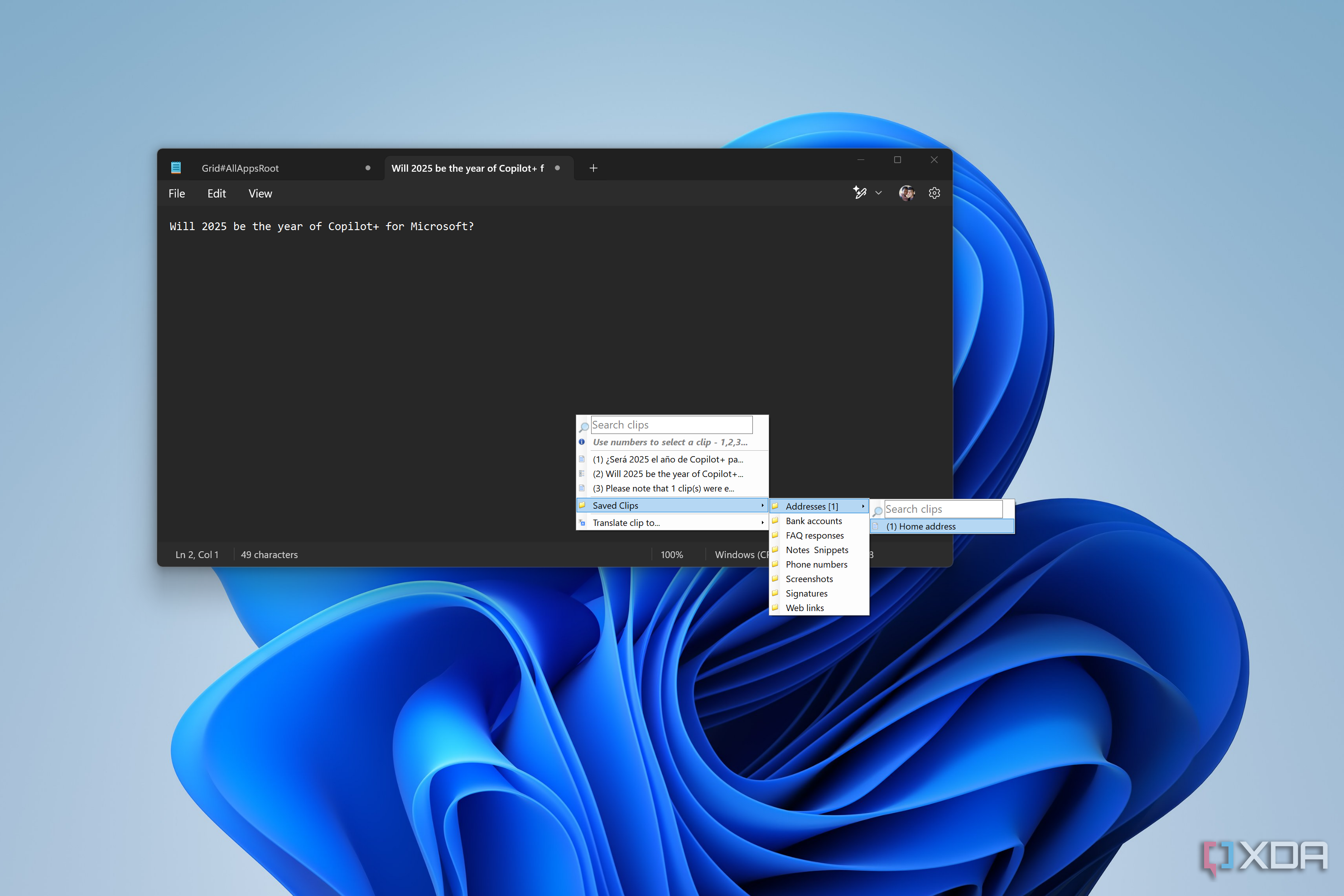Open the Phone numbers folder
This screenshot has width=1344, height=896.
pyautogui.click(x=819, y=564)
